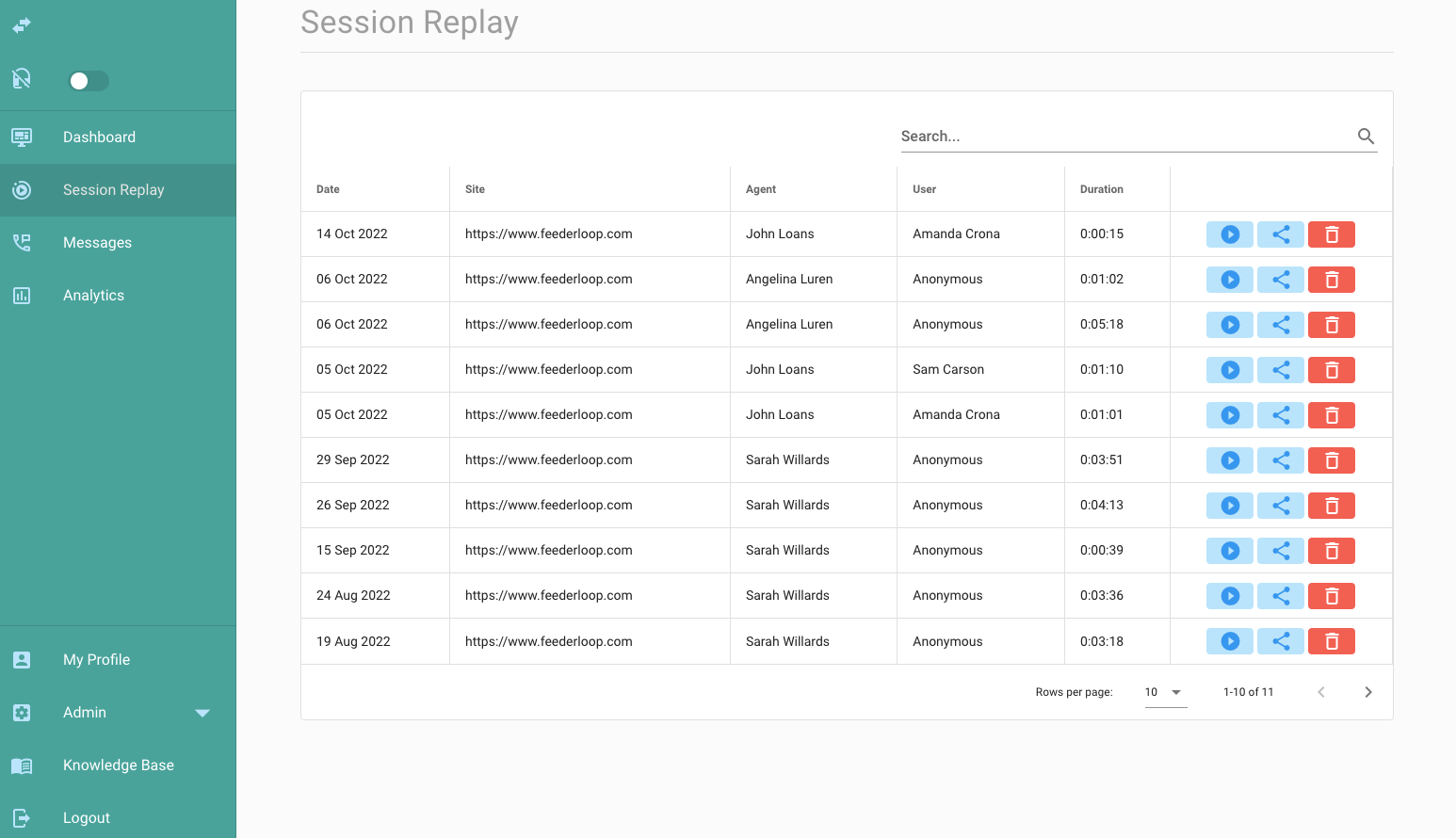
Task: Click the Dashboard monitor icon
Action: click(x=22, y=137)
